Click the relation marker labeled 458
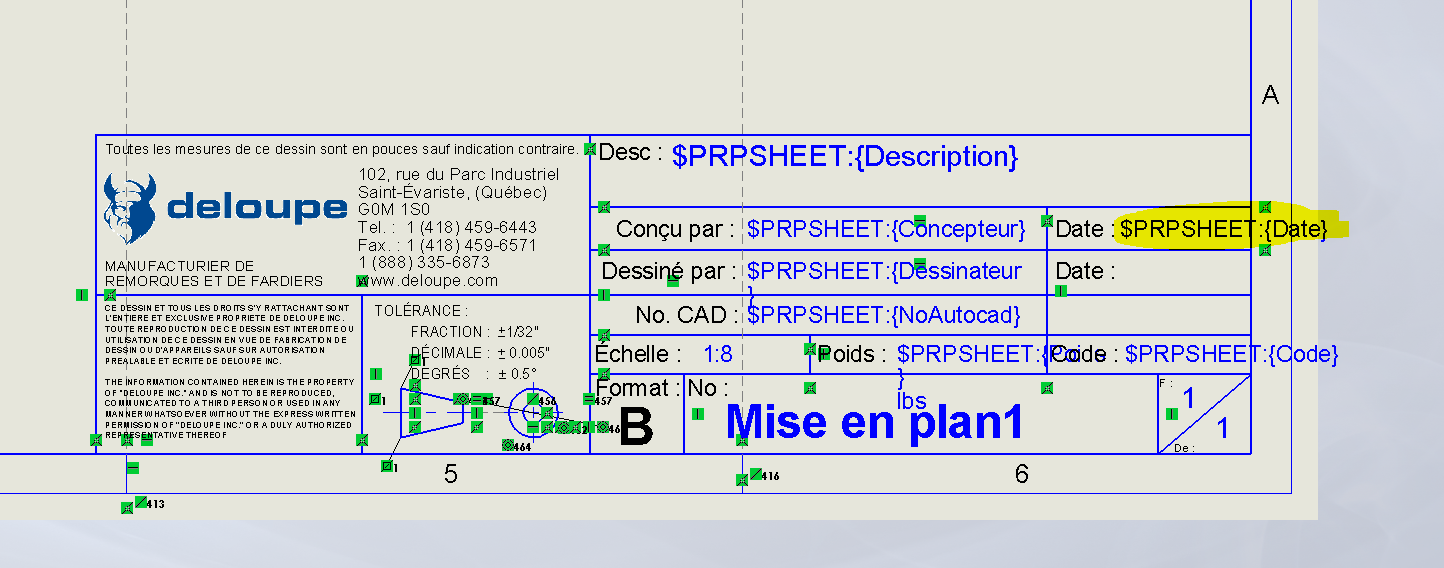The image size is (1444, 568). pyautogui.click(x=534, y=400)
